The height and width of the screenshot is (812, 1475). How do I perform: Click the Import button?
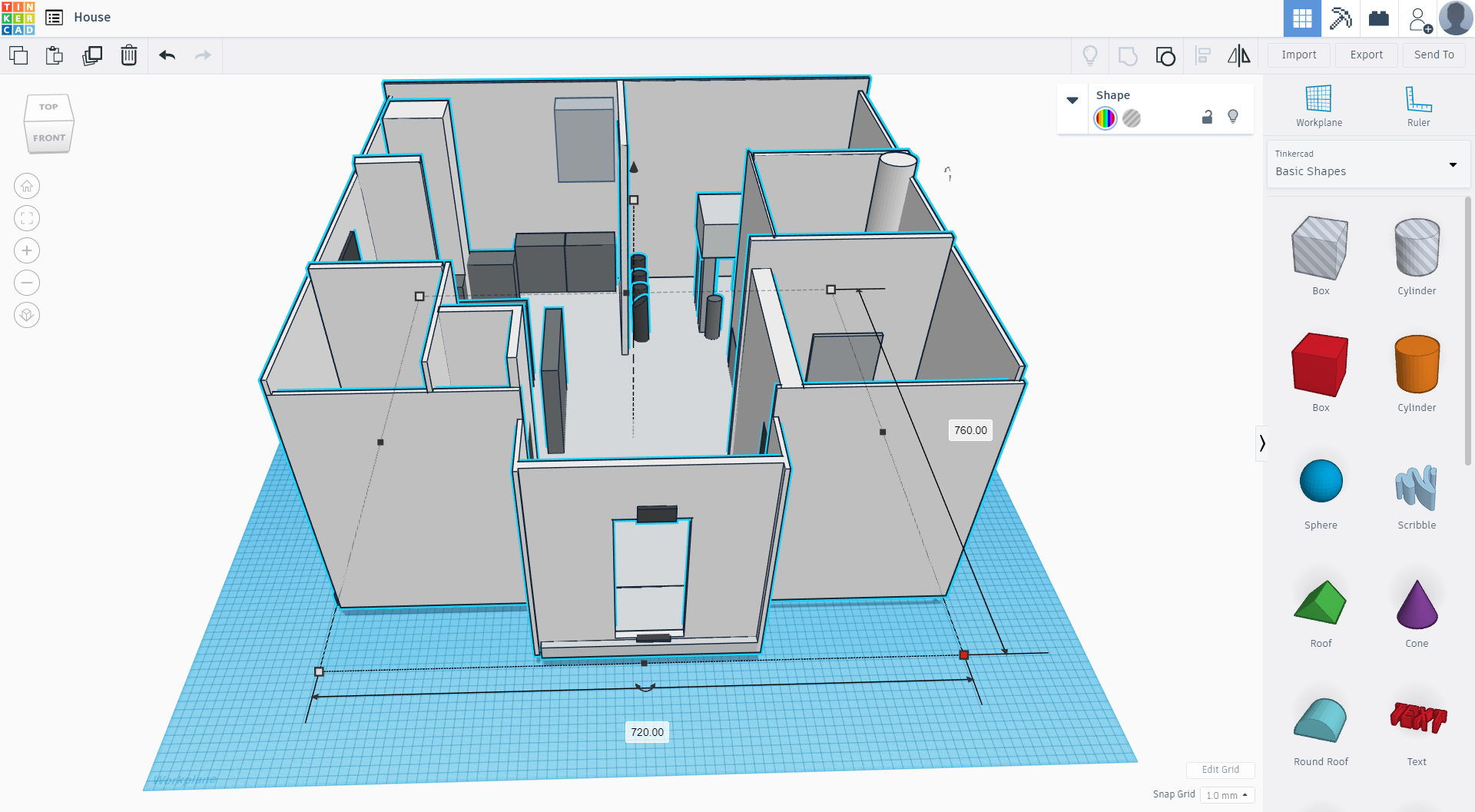point(1298,55)
